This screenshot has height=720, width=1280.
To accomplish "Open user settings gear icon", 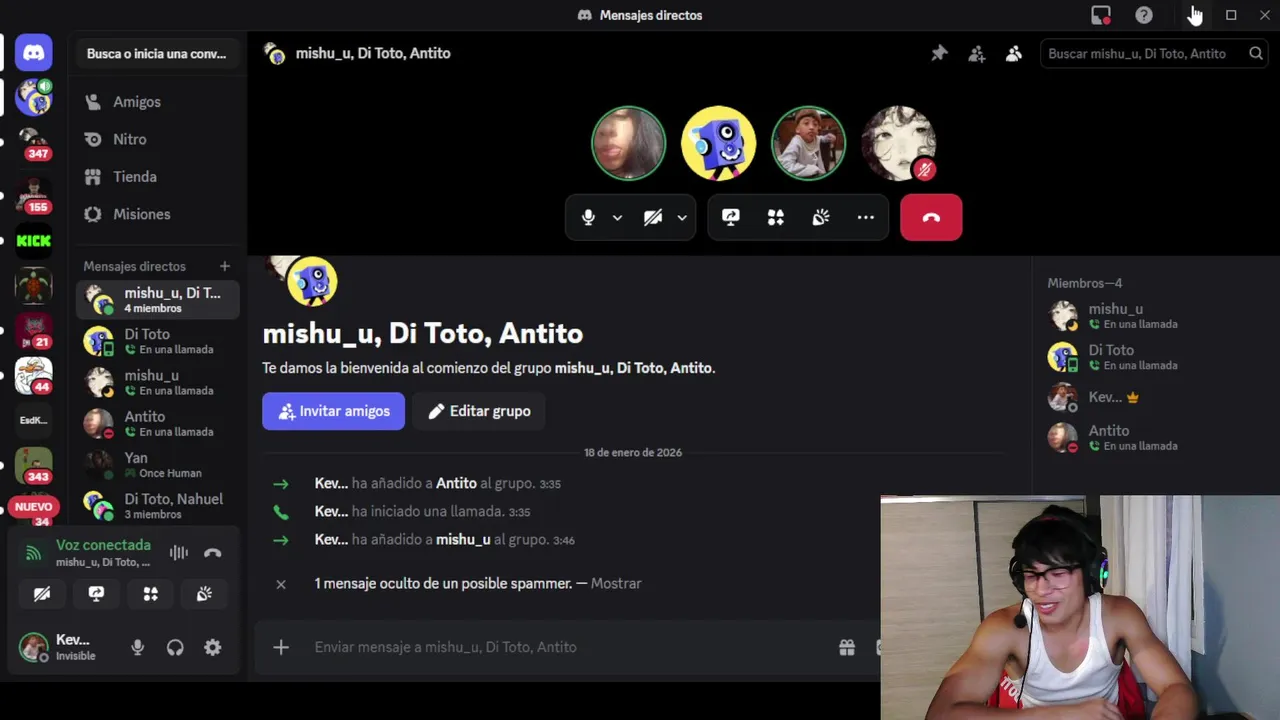I will click(213, 648).
